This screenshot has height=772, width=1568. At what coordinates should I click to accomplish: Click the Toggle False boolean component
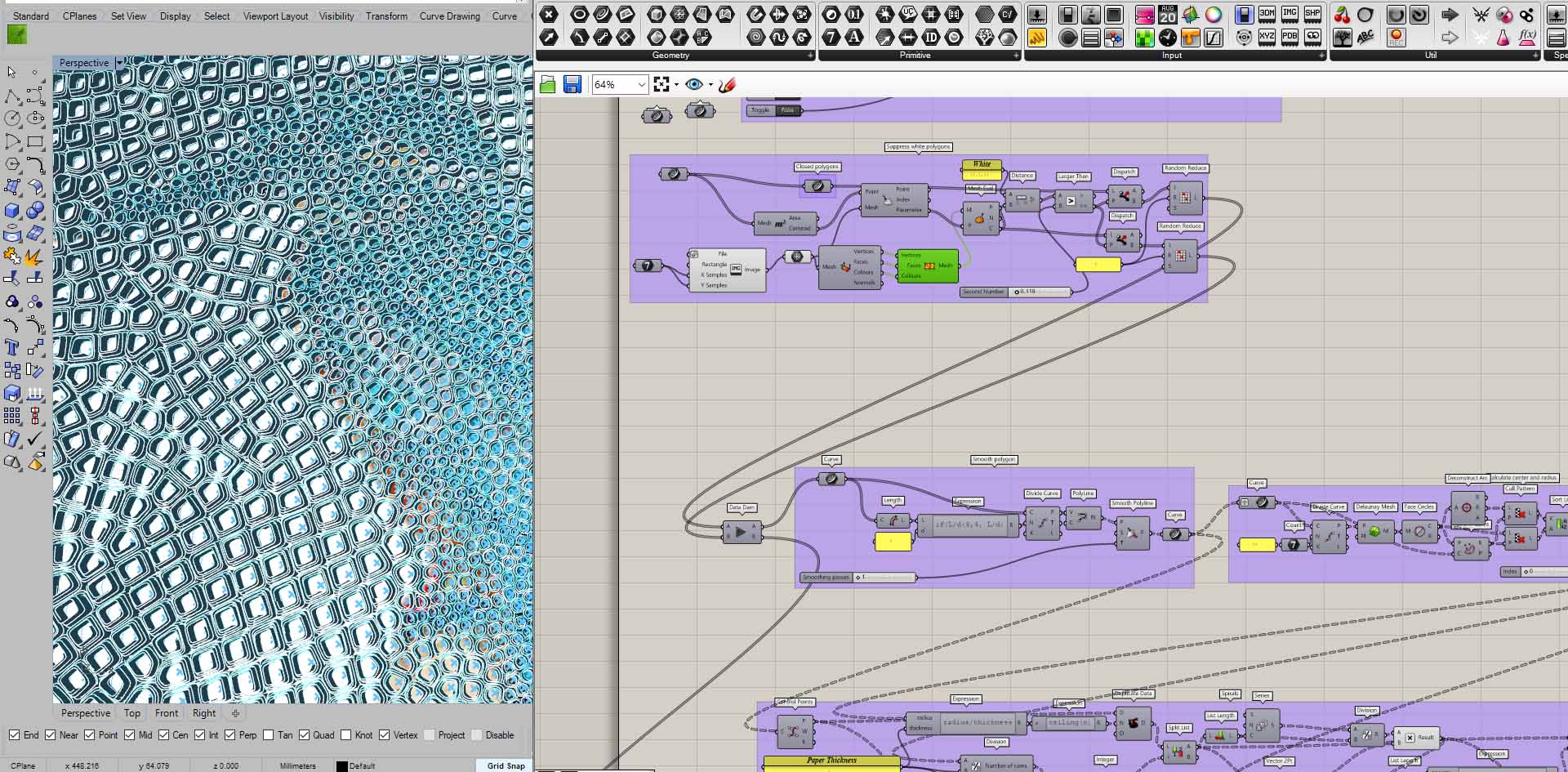tap(773, 109)
